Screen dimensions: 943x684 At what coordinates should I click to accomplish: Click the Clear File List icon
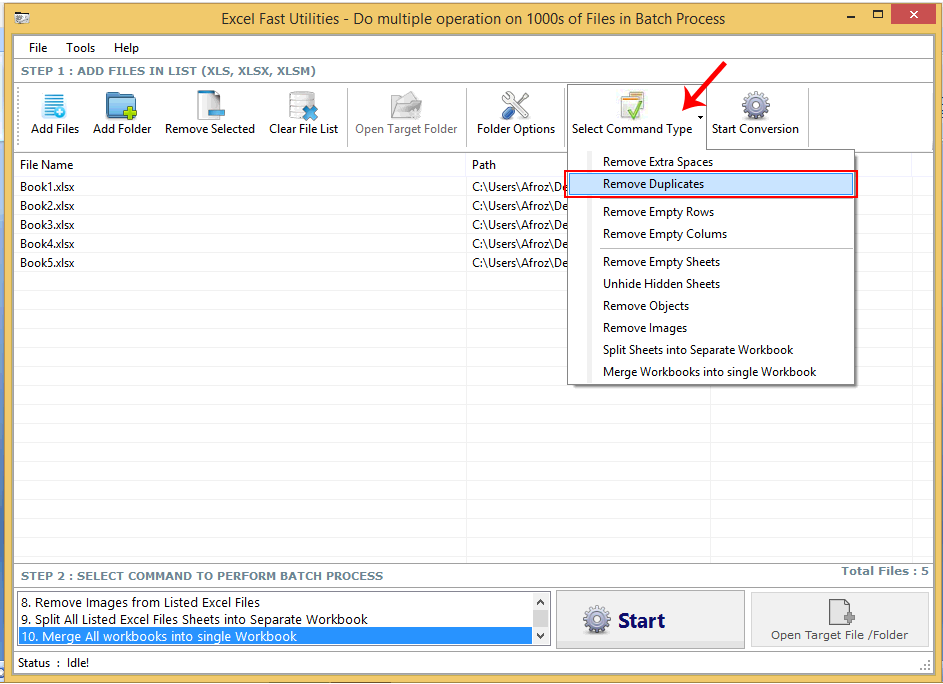tap(302, 110)
